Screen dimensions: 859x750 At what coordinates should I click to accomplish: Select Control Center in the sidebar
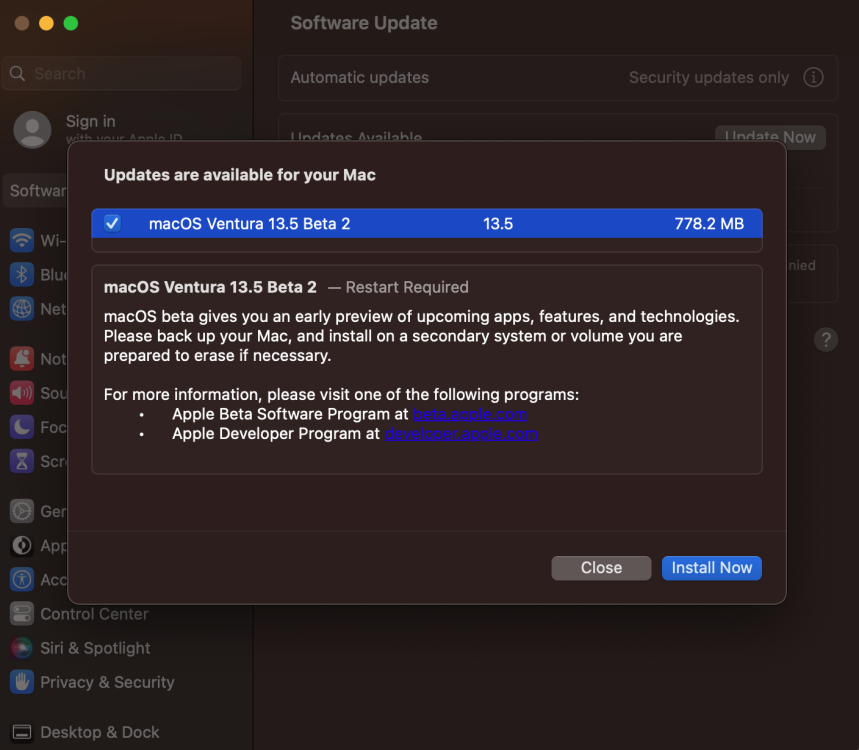(x=94, y=614)
